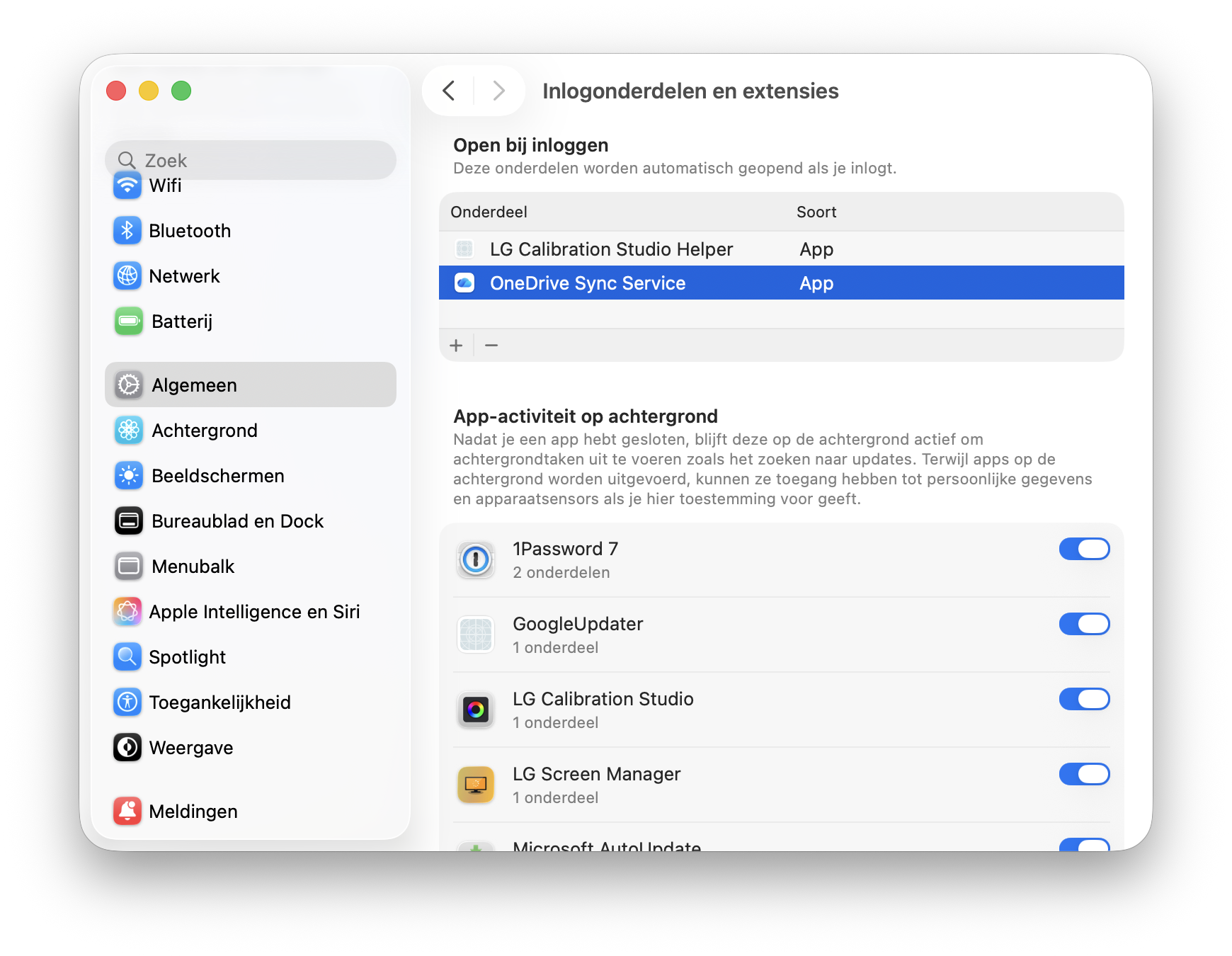Image resolution: width=1232 pixels, height=956 pixels.
Task: Select Toegankelijkheid in the sidebar
Action: pos(219,702)
